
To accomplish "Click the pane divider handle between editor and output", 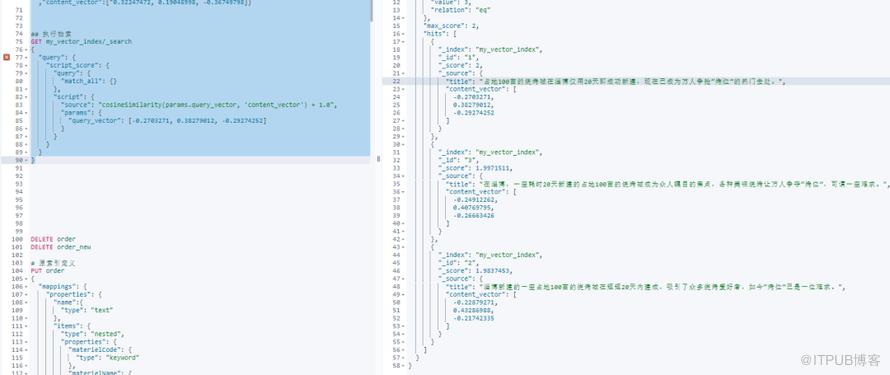I will [x=378, y=159].
